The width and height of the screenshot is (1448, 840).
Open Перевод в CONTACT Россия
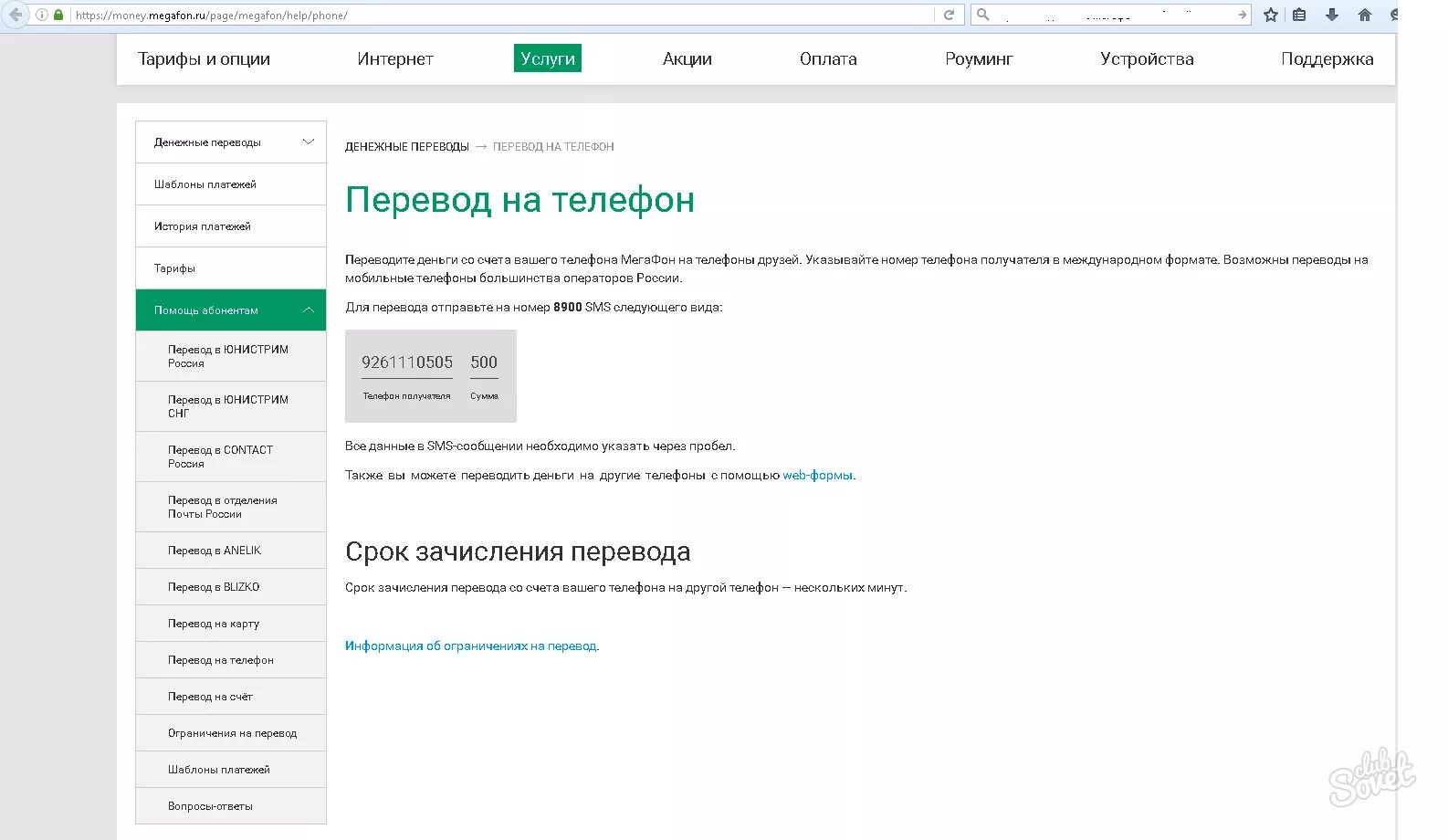(231, 457)
